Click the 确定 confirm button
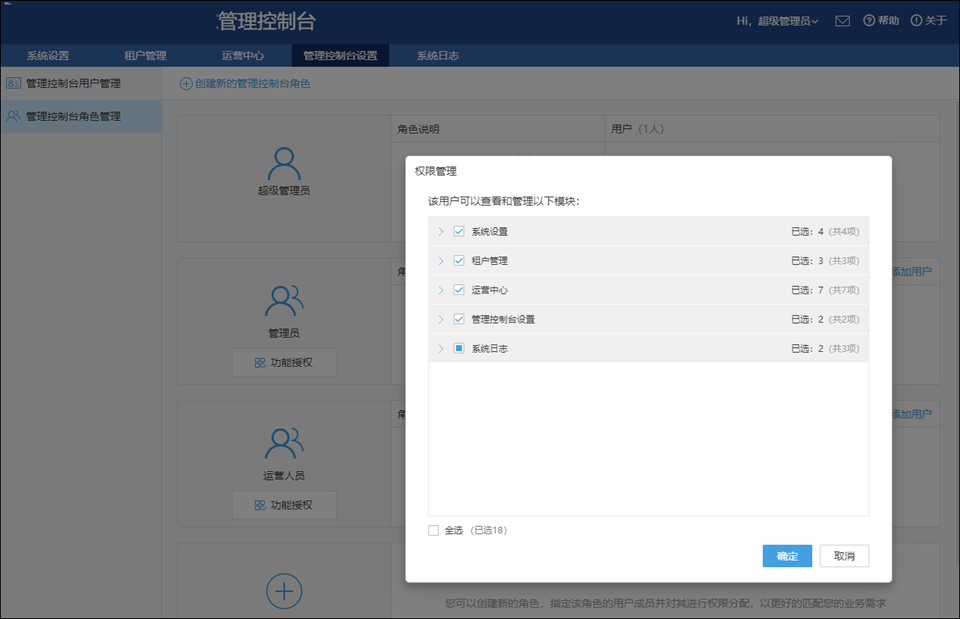 pos(787,556)
